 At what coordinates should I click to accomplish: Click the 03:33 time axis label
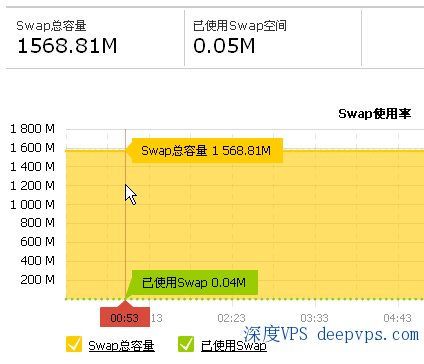pyautogui.click(x=314, y=318)
